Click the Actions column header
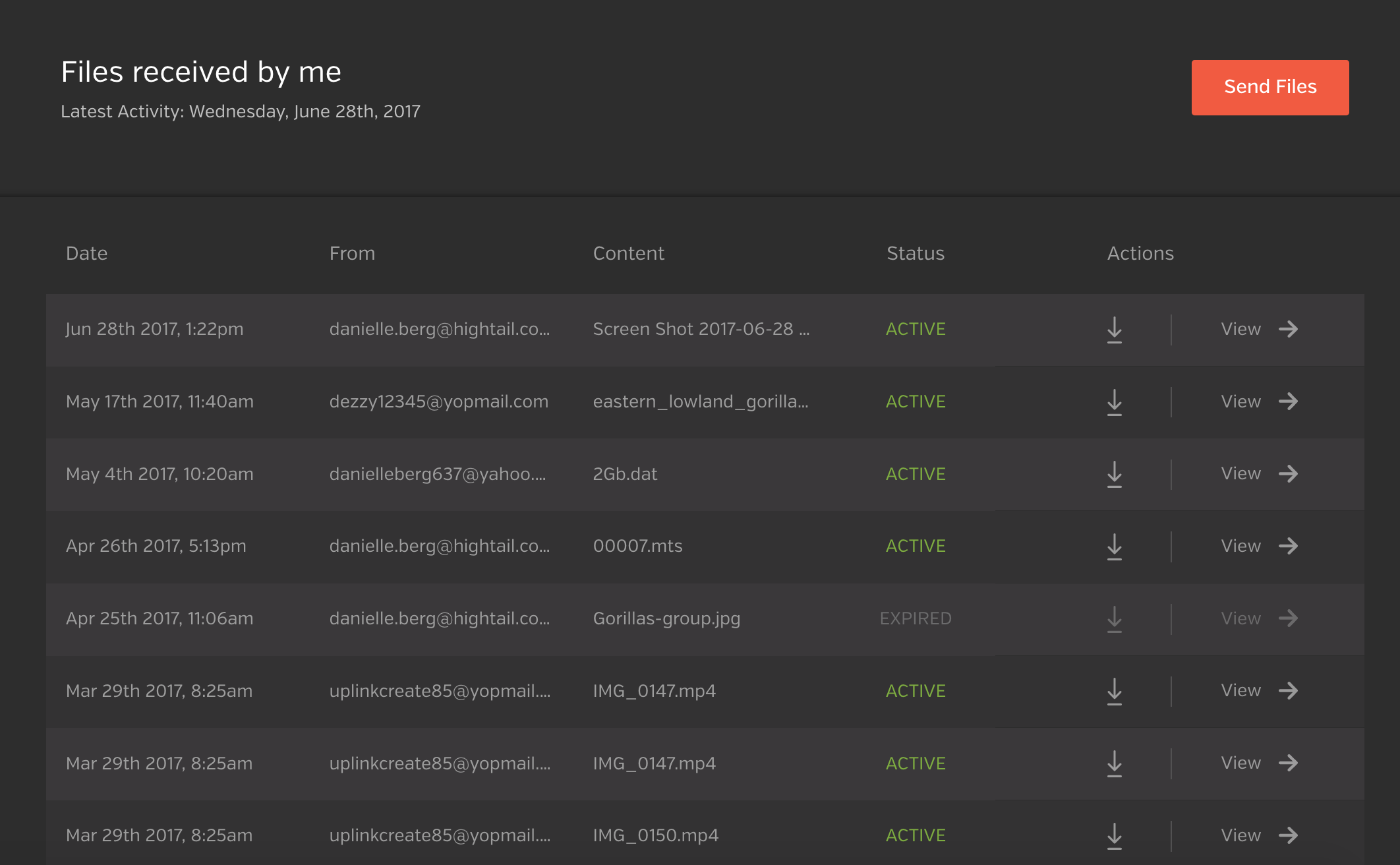 [1140, 253]
